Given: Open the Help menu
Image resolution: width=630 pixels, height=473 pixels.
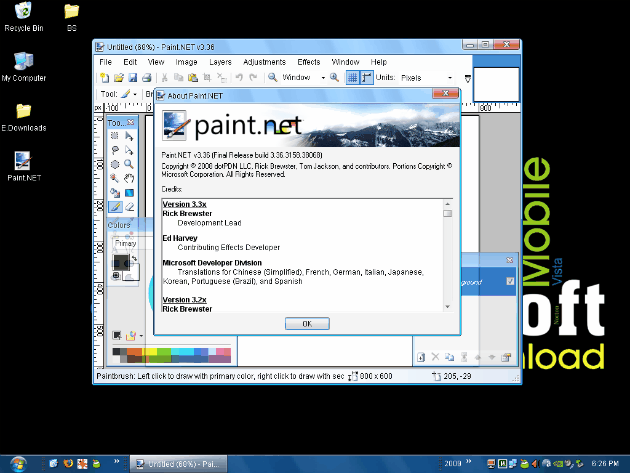Looking at the screenshot, I should (378, 62).
